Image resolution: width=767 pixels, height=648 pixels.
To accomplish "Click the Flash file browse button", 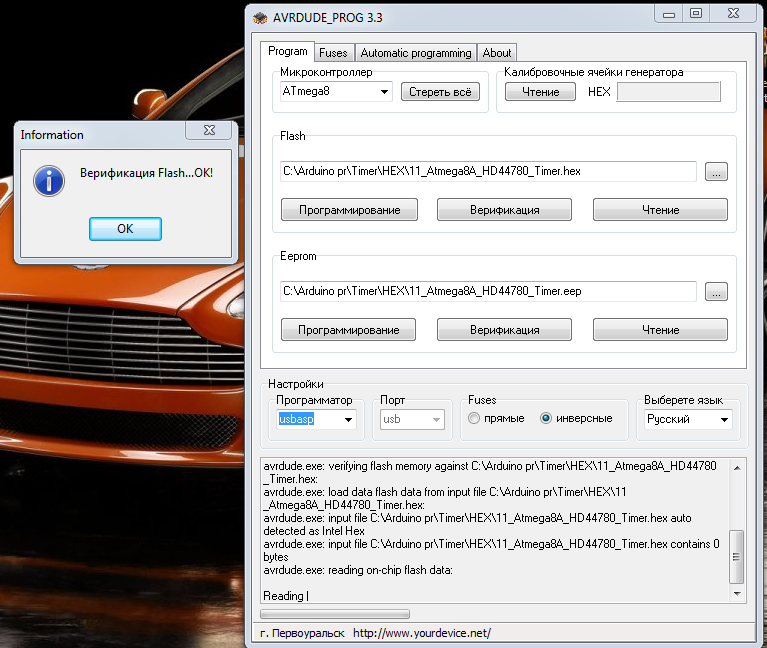I will [716, 172].
